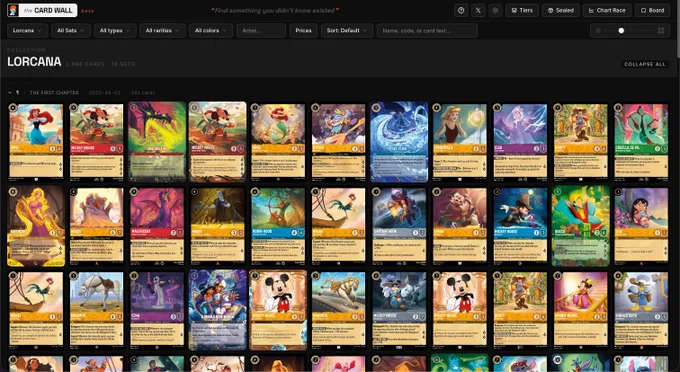Screen dimensions: 680x372
Task: Open the Minnie Mouse card
Action: pos(581,310)
